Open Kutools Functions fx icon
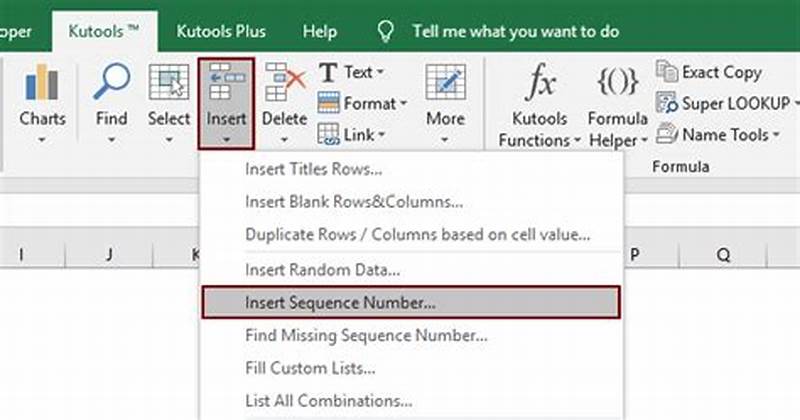800x420 pixels. [540, 82]
